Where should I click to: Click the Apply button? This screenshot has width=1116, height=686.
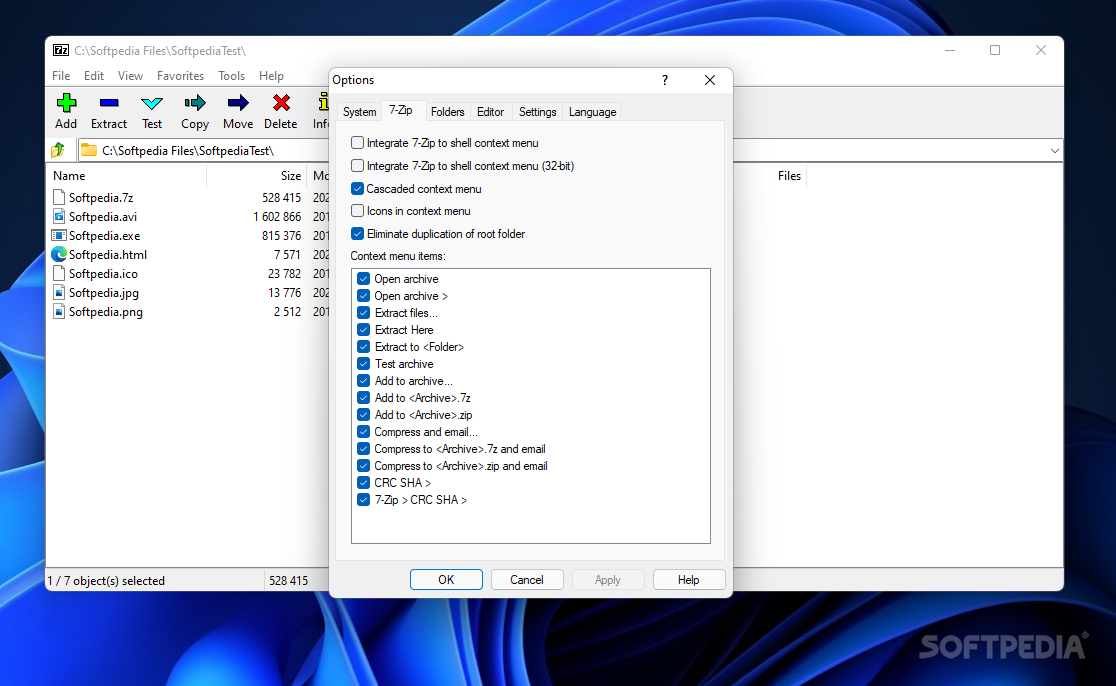[608, 579]
